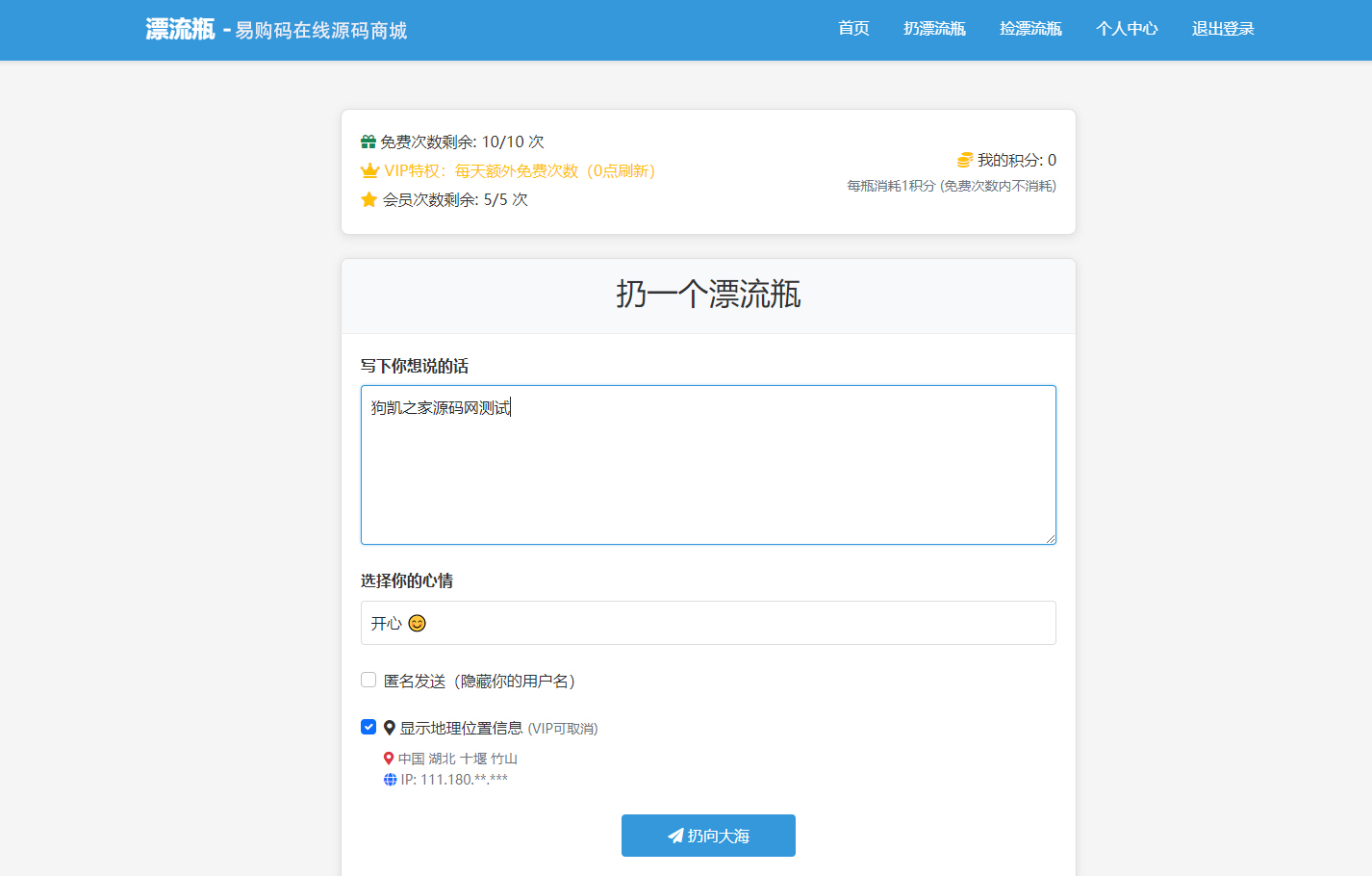Click the black location pin icon
Viewport: 1372px width, 876px height.
(390, 729)
